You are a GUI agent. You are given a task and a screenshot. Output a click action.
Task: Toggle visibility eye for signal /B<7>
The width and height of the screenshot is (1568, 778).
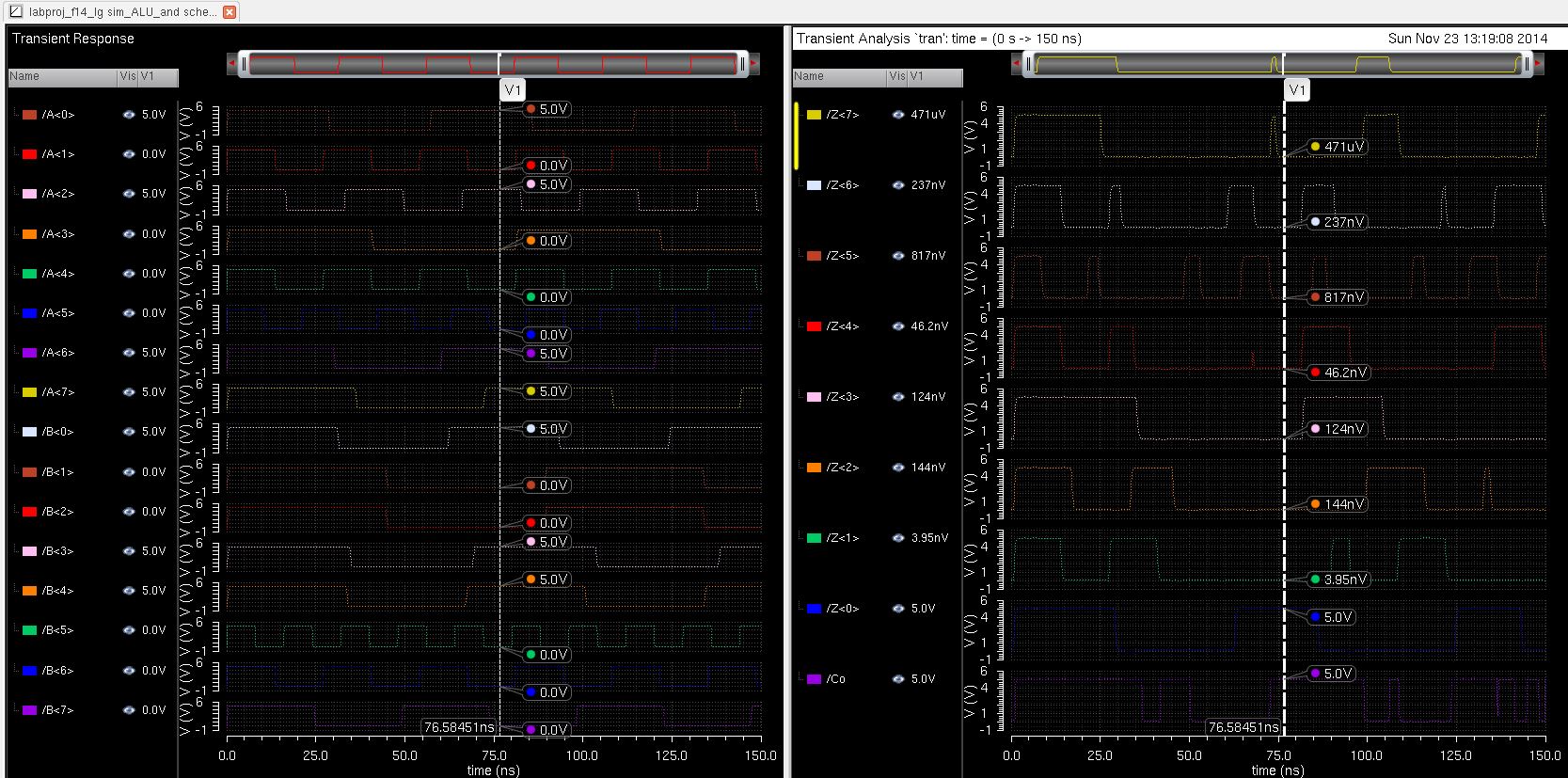point(129,710)
